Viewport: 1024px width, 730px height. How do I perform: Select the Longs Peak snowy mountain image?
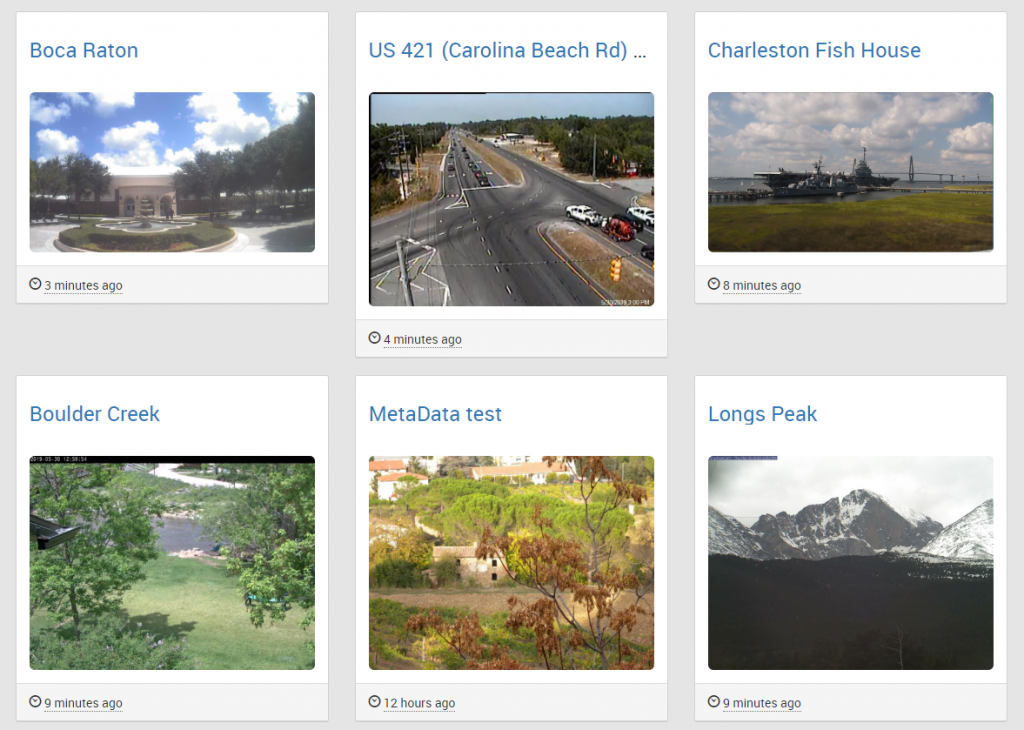pos(850,563)
